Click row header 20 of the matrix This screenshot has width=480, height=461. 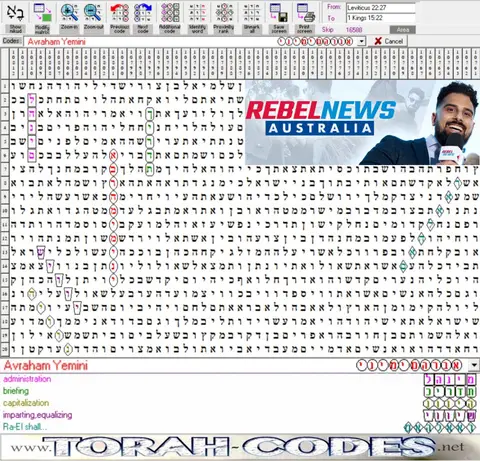pyautogui.click(x=5, y=349)
